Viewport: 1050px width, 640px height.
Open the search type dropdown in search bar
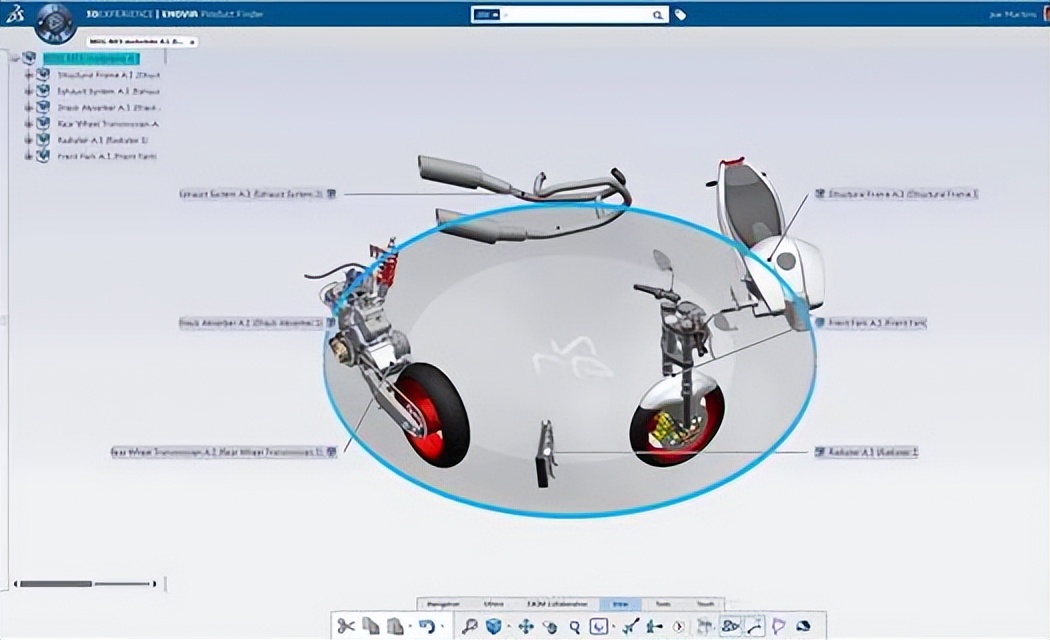[486, 15]
